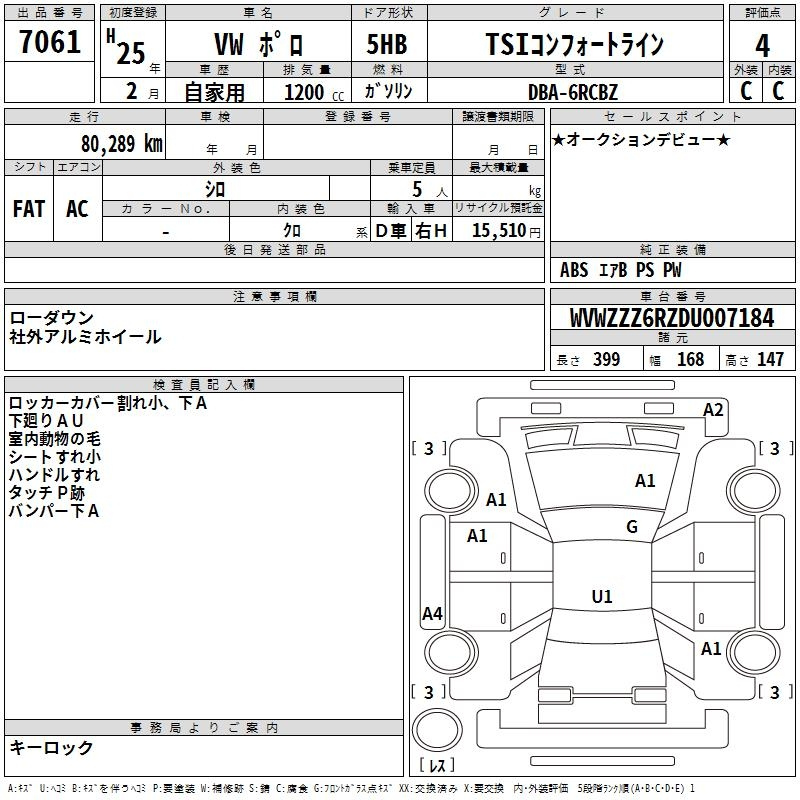The height and width of the screenshot is (800, 800).
Task: Select the model code DBA-6RCBZ
Action: (x=572, y=92)
